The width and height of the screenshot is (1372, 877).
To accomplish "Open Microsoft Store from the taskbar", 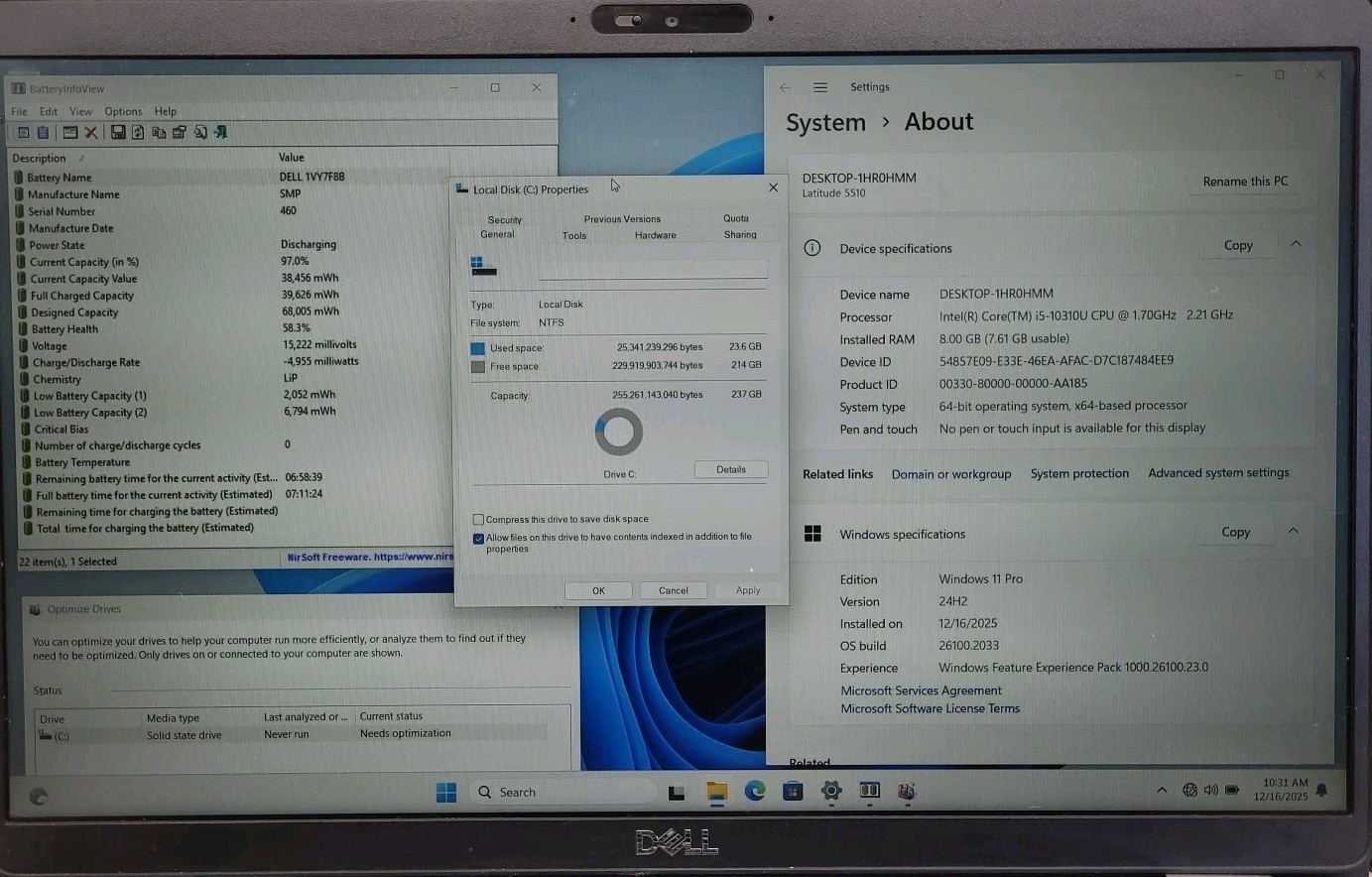I will coord(793,791).
